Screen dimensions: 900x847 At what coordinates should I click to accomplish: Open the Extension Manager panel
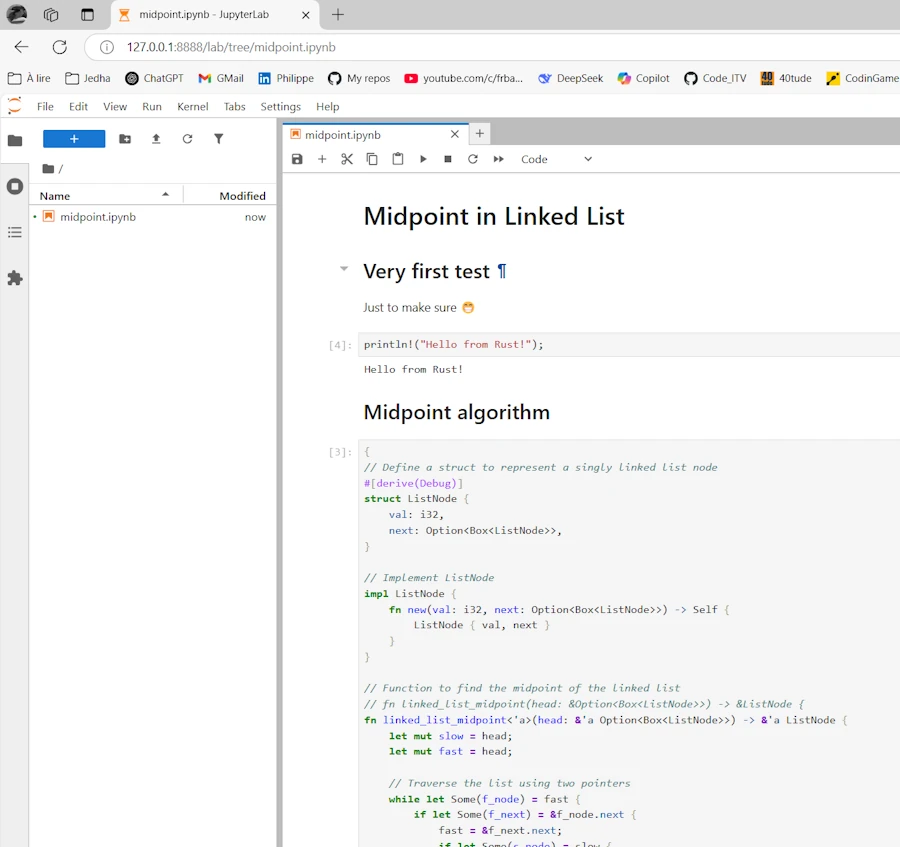tap(15, 278)
